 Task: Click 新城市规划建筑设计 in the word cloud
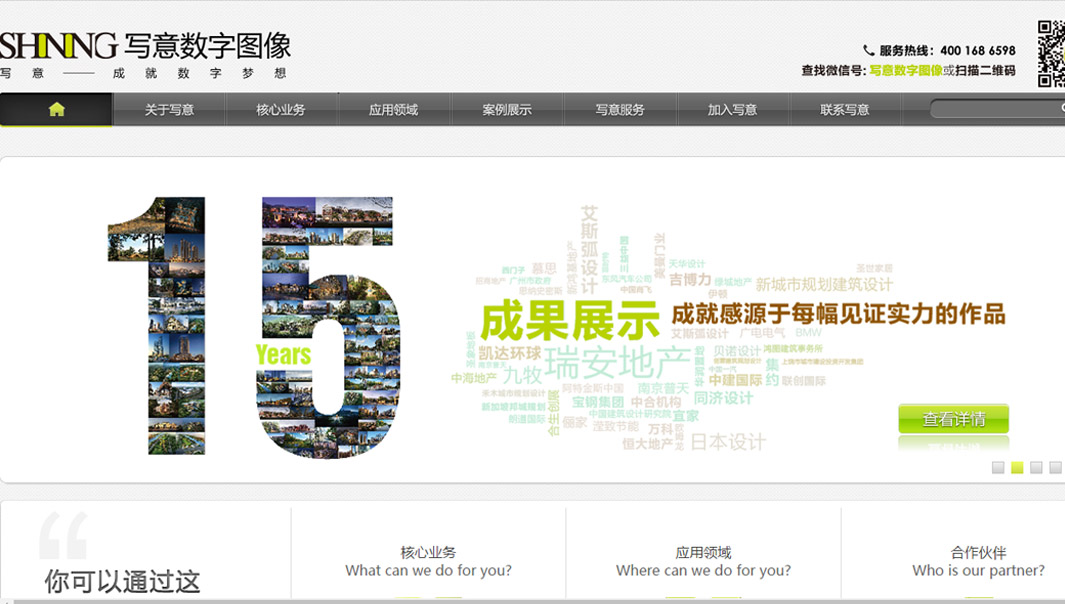(824, 284)
